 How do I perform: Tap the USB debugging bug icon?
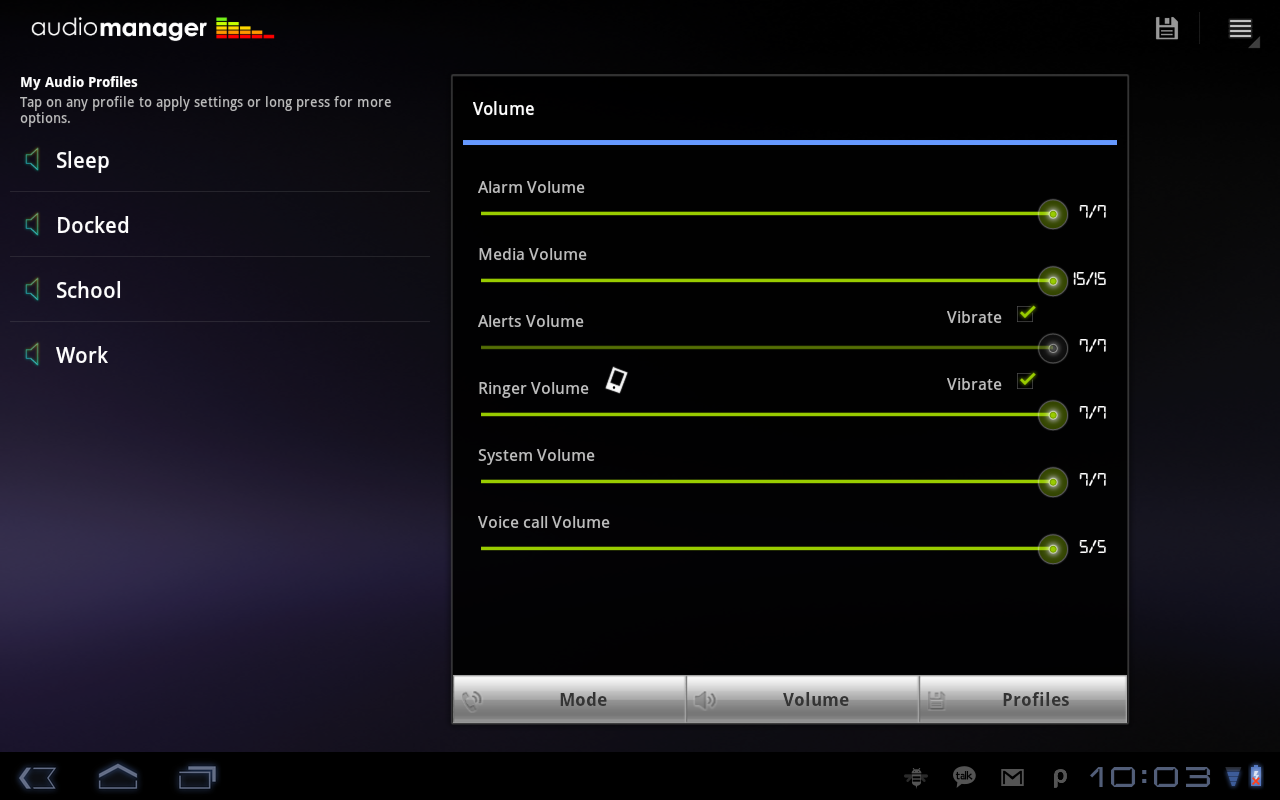coord(915,777)
